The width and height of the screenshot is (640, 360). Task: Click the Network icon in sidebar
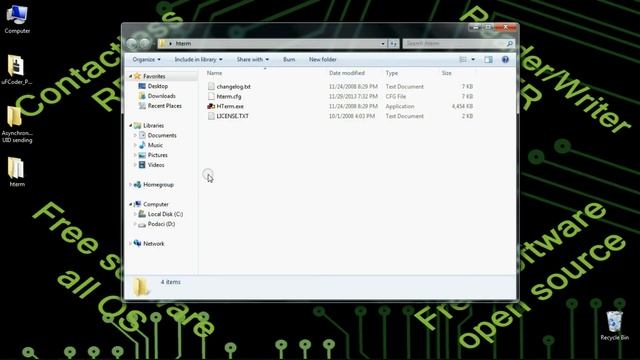[x=138, y=243]
